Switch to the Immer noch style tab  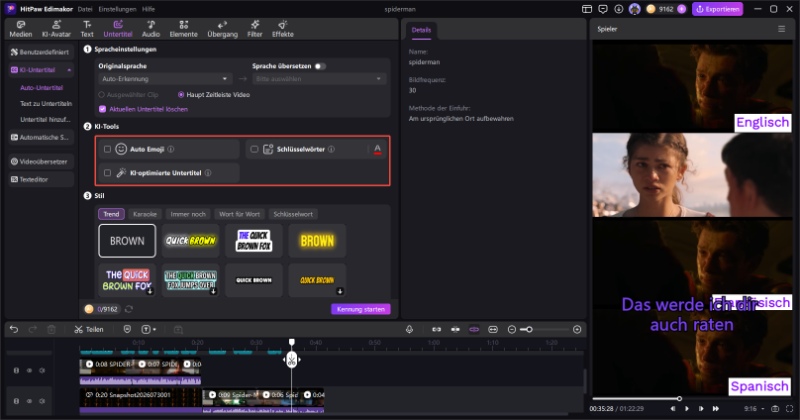(x=188, y=214)
